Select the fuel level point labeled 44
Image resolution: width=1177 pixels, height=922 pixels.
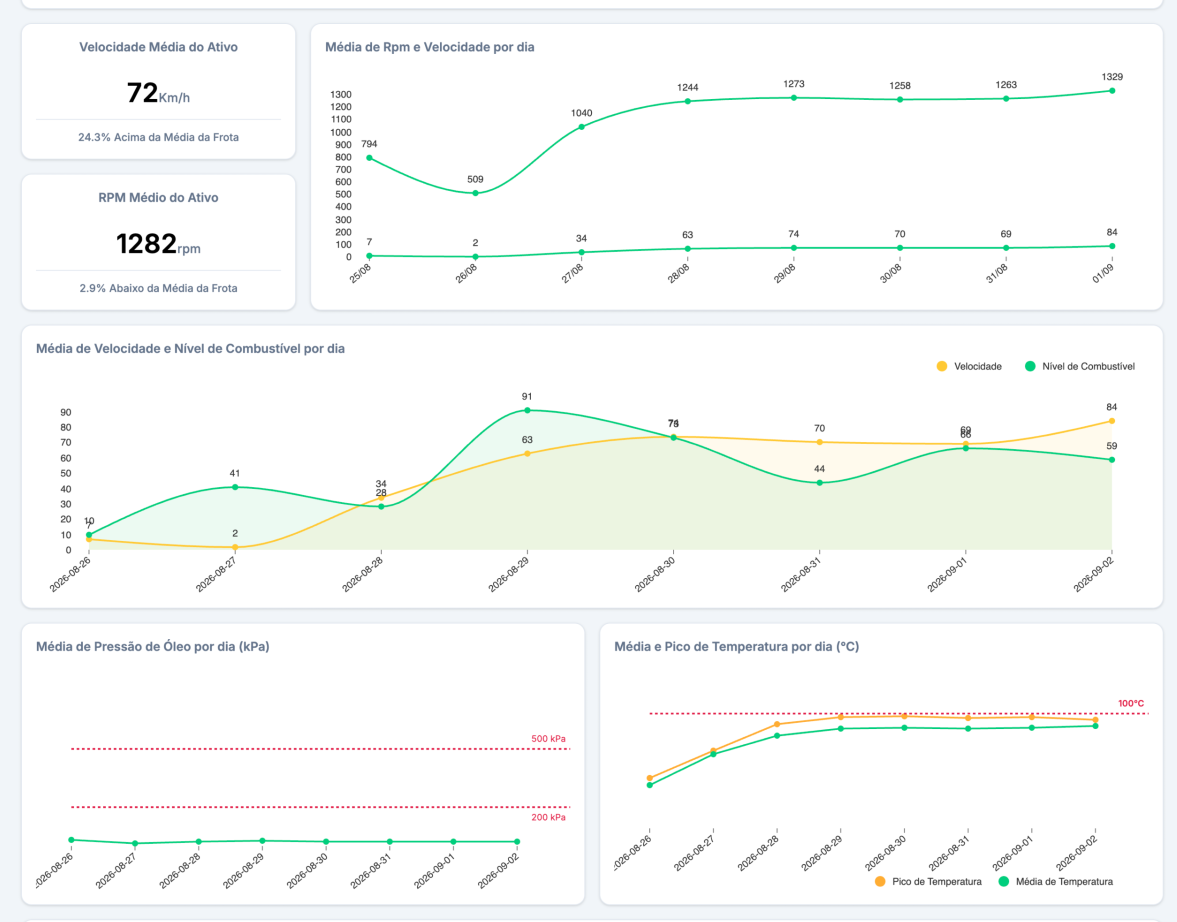(820, 483)
